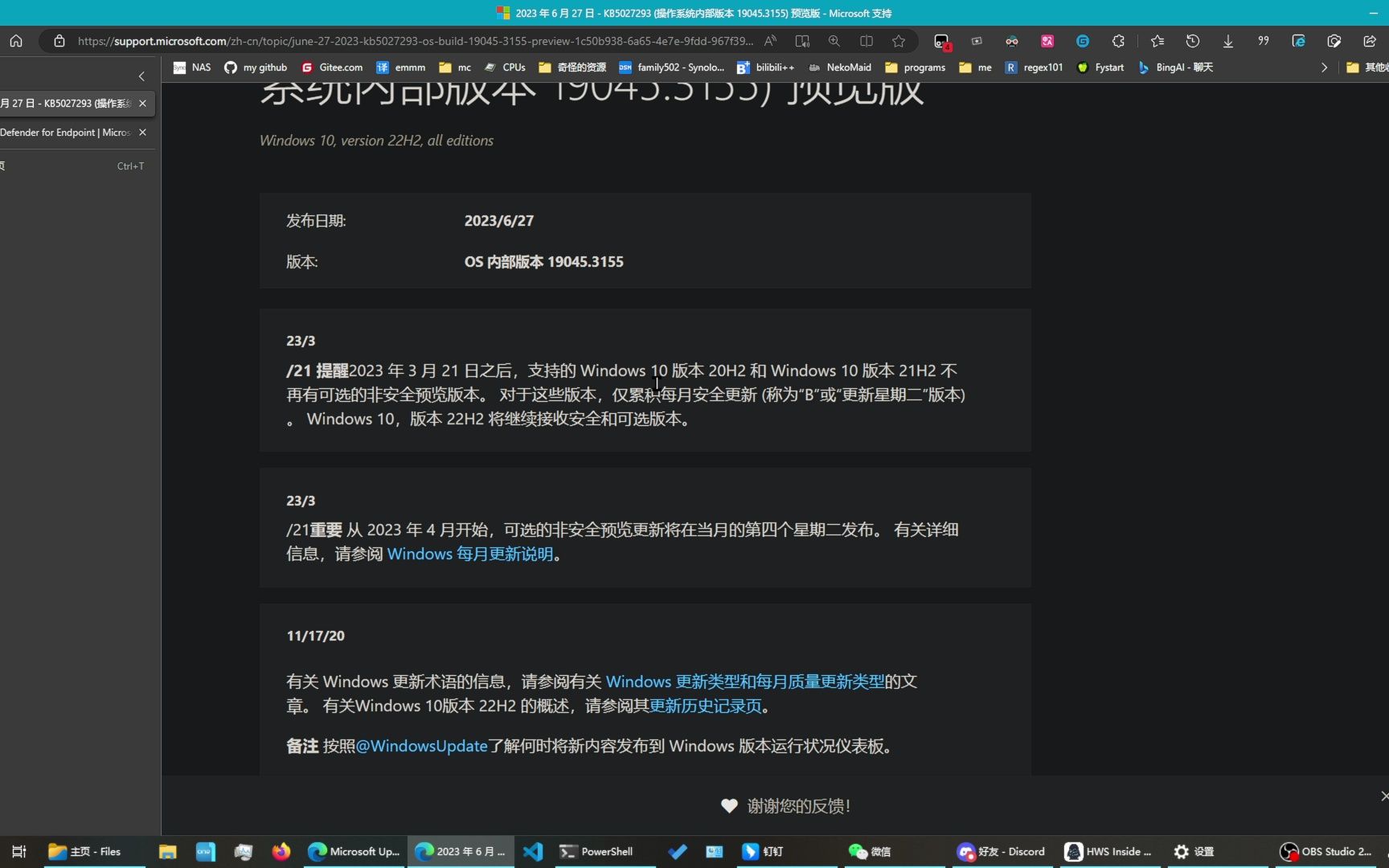Open the Downloads icon
This screenshot has width=1389, height=868.
pos(1228,41)
